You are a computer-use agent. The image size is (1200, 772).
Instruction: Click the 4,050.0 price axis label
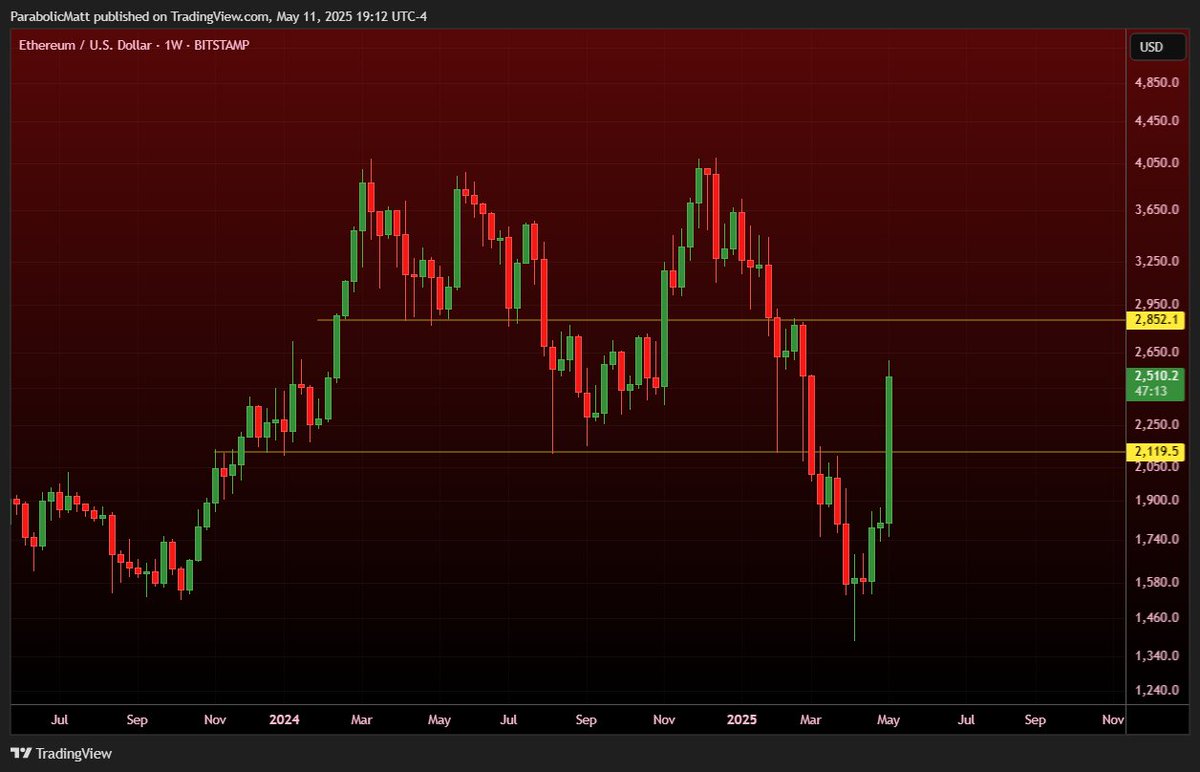1155,163
